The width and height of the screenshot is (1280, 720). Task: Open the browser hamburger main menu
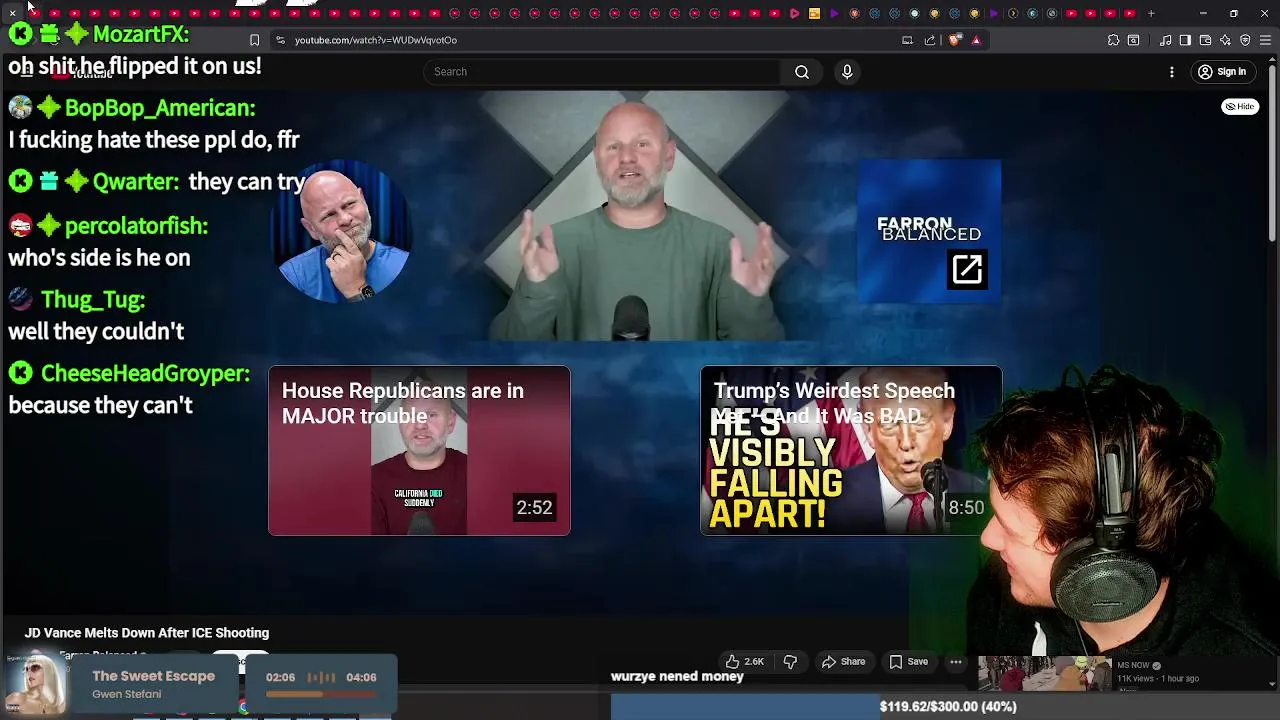click(x=1265, y=40)
